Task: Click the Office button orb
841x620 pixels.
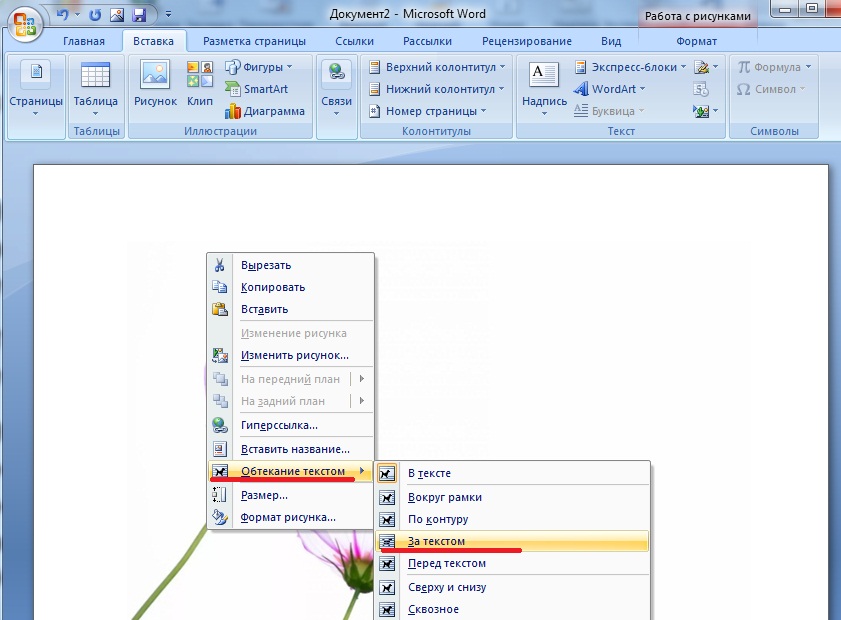Action: pyautogui.click(x=25, y=24)
